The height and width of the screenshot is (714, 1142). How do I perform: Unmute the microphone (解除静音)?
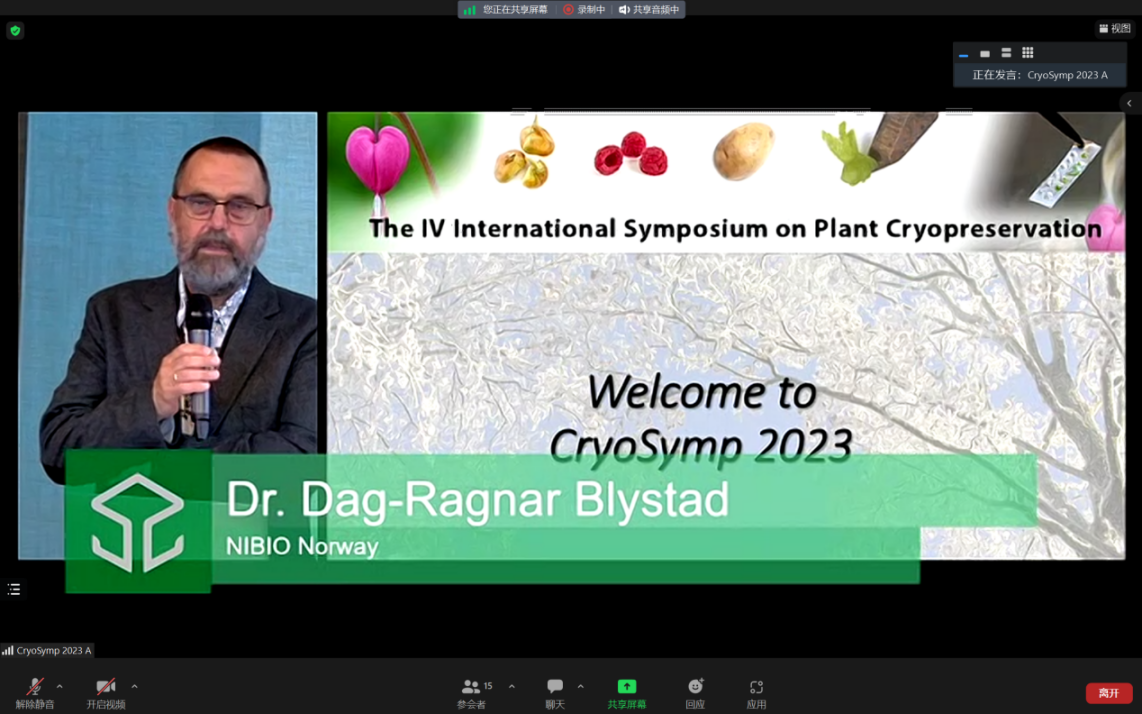point(35,693)
